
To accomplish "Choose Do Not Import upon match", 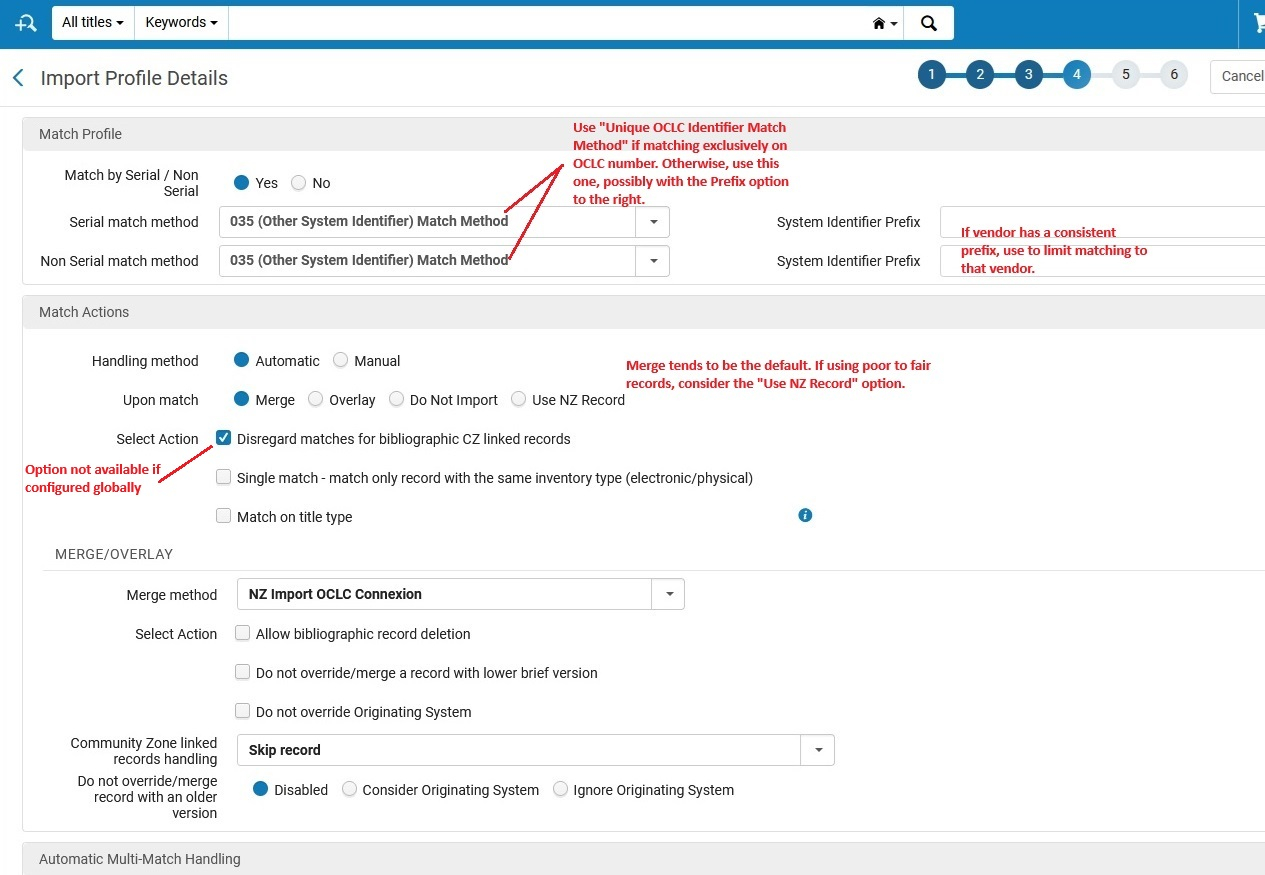I will (396, 400).
